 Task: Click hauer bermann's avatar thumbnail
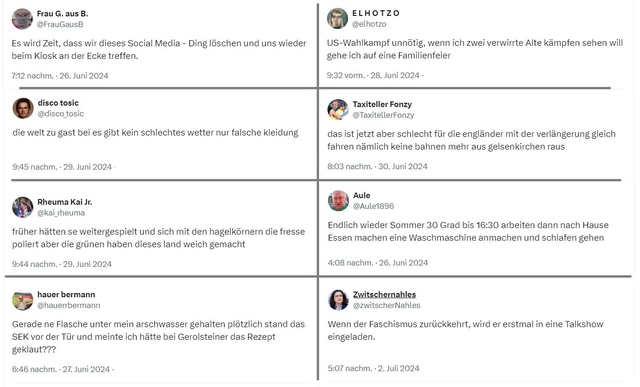(x=22, y=300)
